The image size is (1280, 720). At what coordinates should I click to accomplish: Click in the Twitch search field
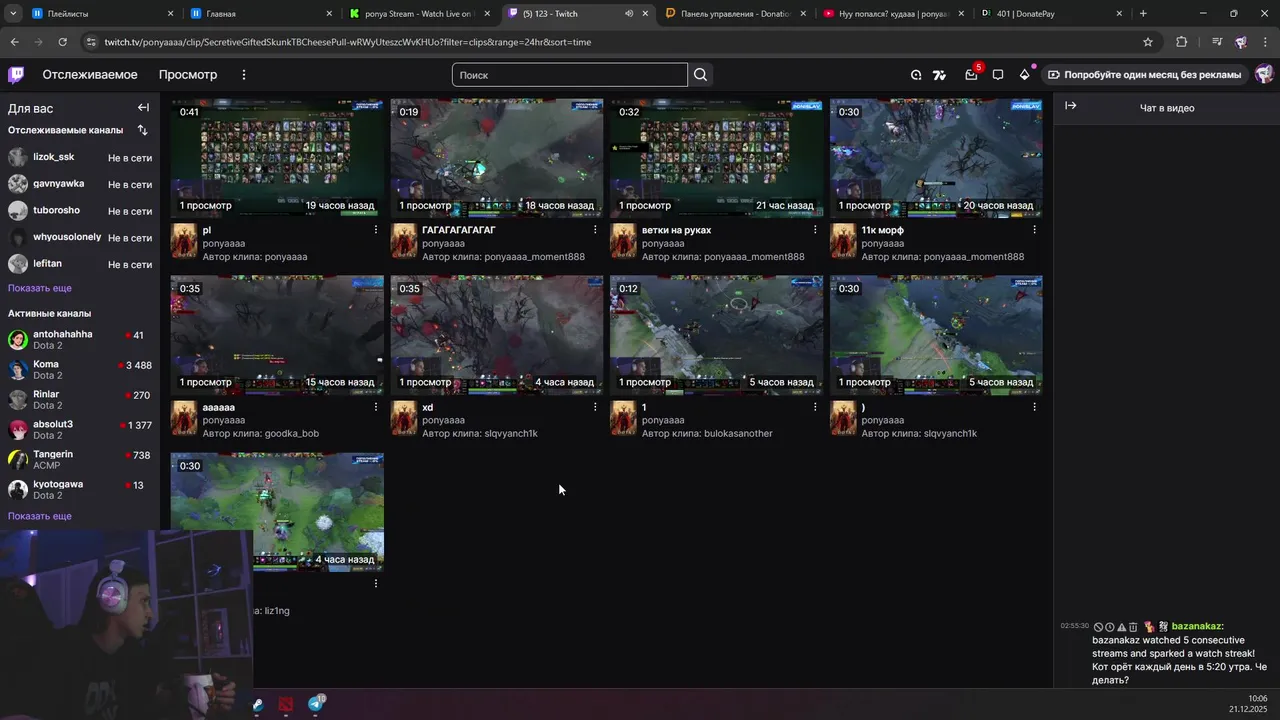(569, 75)
